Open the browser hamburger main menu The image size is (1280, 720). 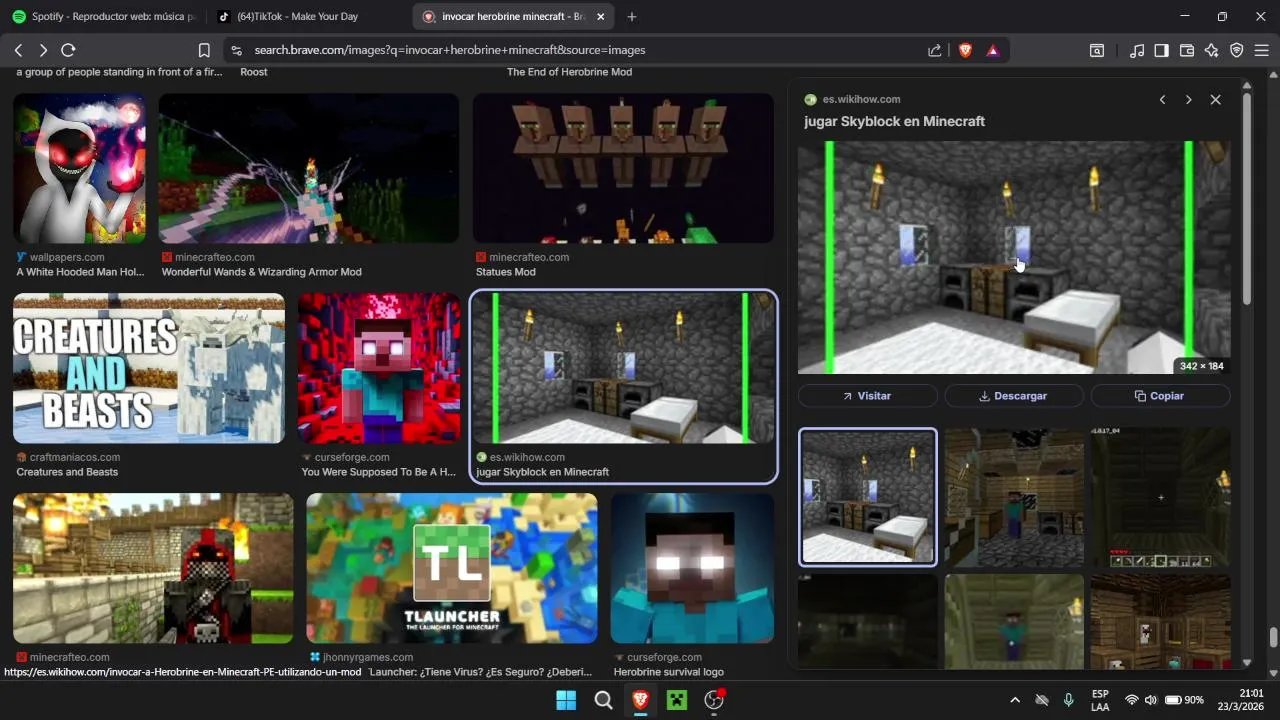[x=1261, y=50]
